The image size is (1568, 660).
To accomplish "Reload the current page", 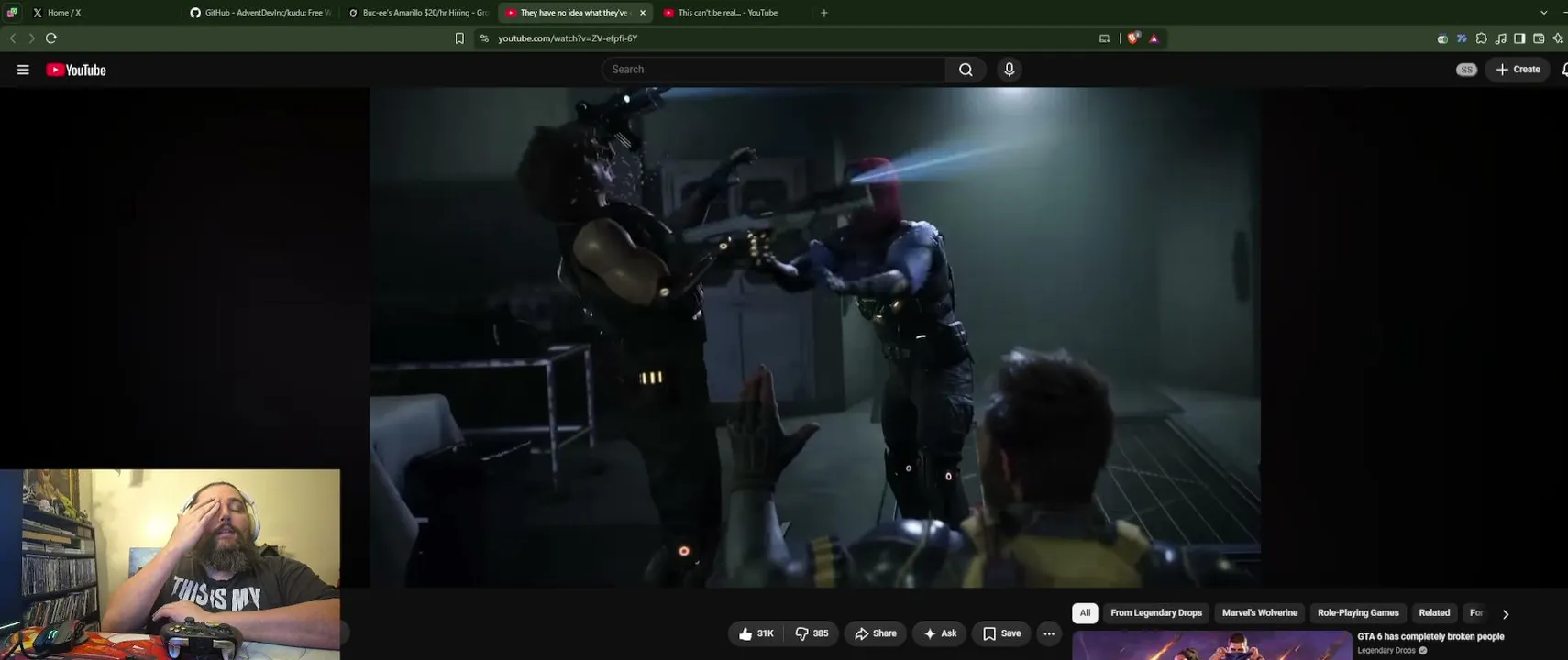I will (51, 38).
